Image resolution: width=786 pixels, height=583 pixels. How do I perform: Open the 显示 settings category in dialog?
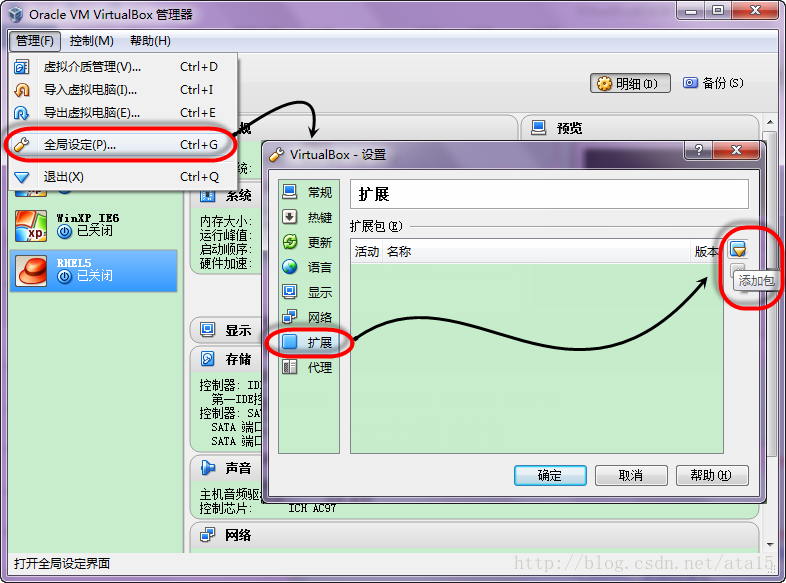[309, 292]
